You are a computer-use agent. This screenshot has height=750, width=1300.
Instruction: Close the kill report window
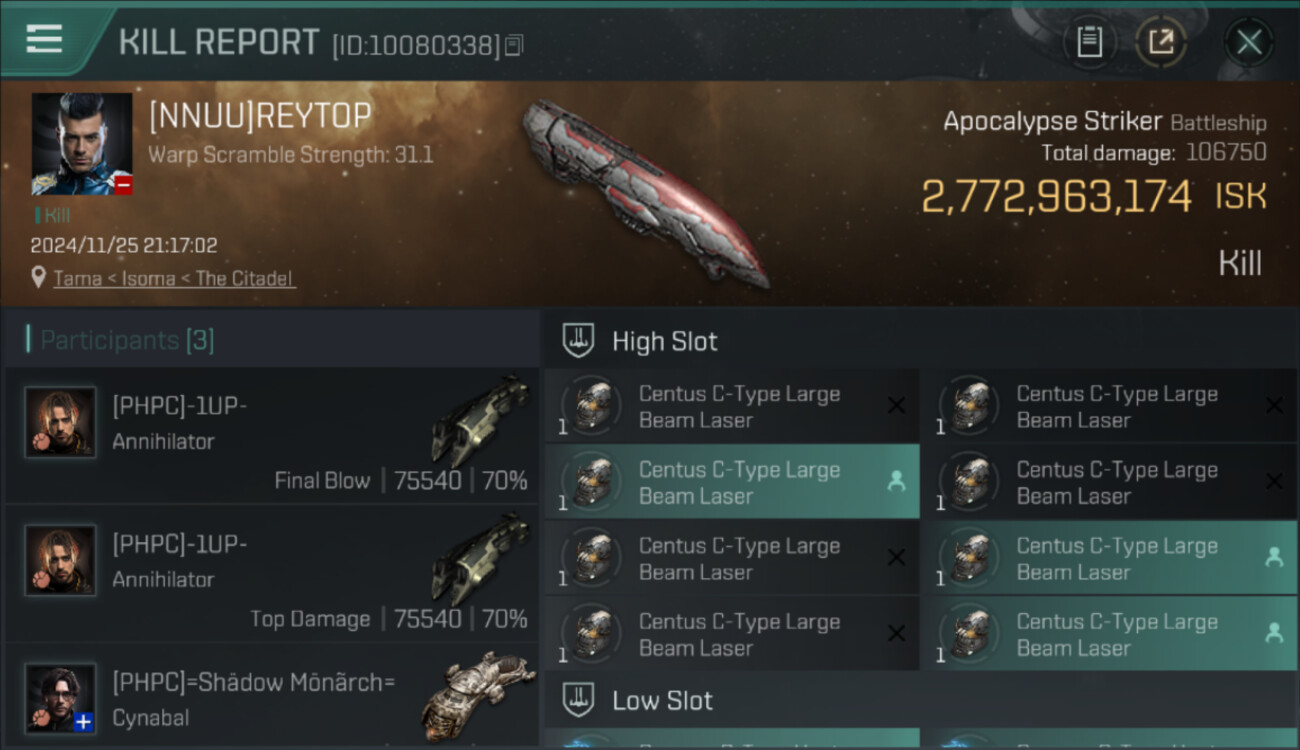coord(1249,42)
